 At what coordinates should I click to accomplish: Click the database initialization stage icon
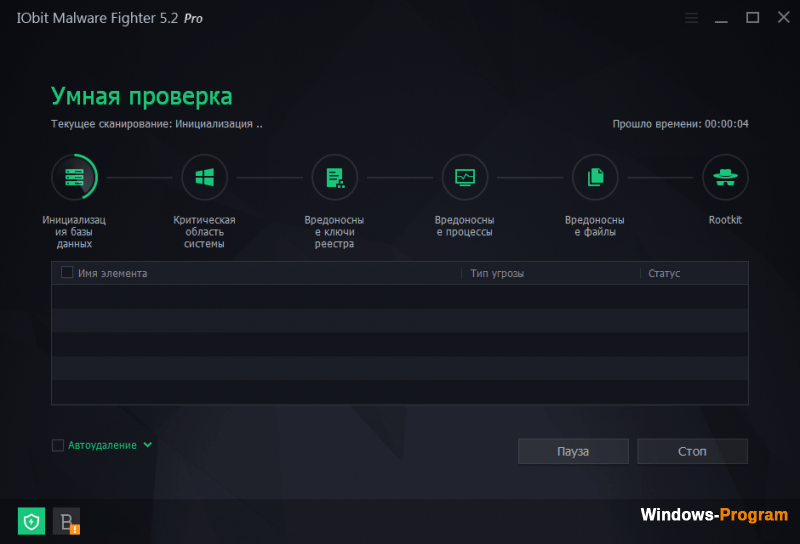(x=74, y=177)
